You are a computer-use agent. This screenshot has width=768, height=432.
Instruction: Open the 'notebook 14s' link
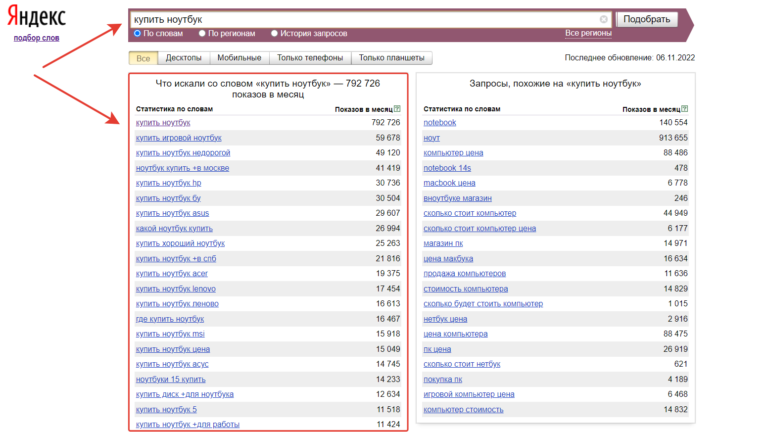(447, 168)
